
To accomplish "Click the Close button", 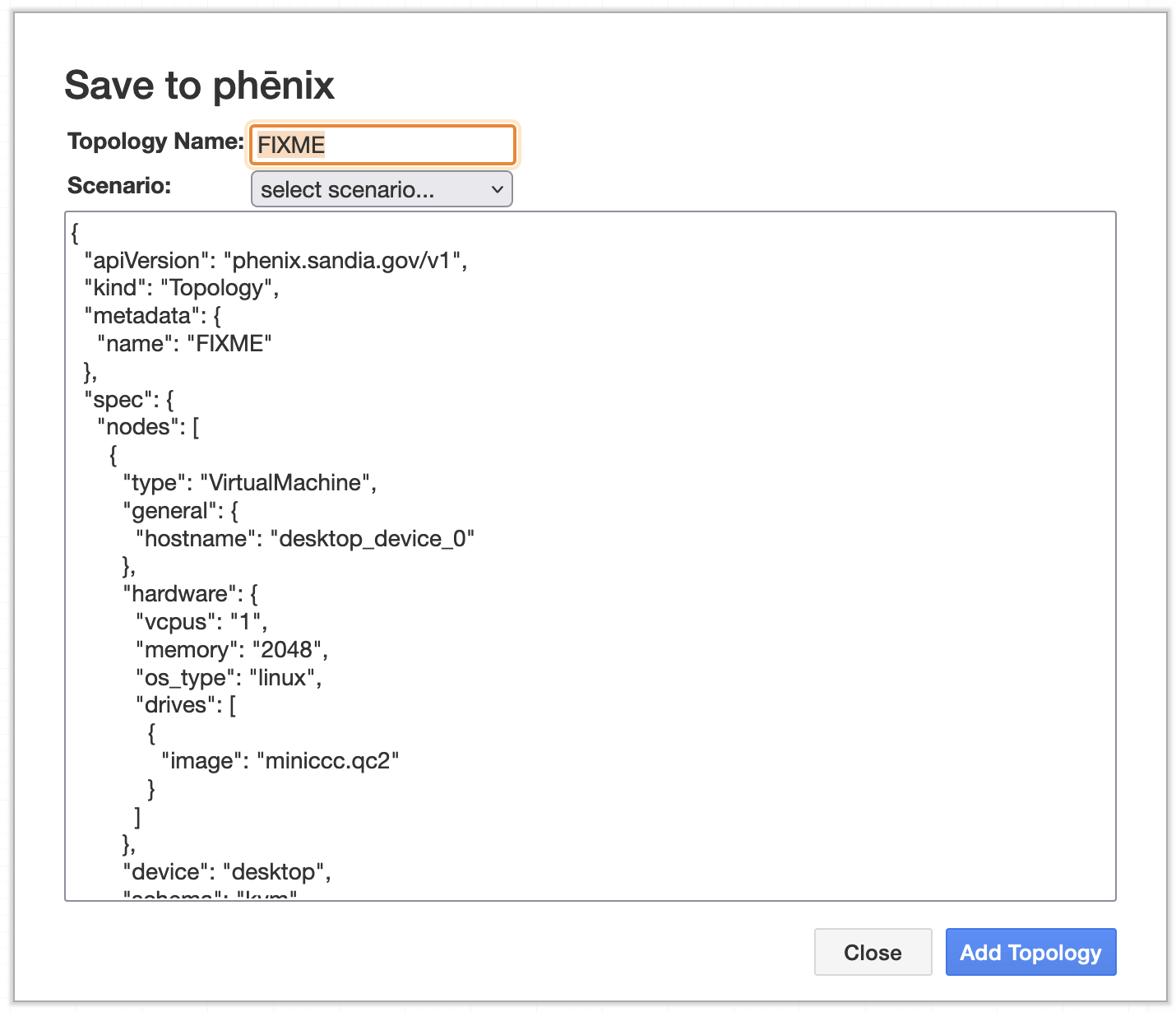I will coord(872,952).
